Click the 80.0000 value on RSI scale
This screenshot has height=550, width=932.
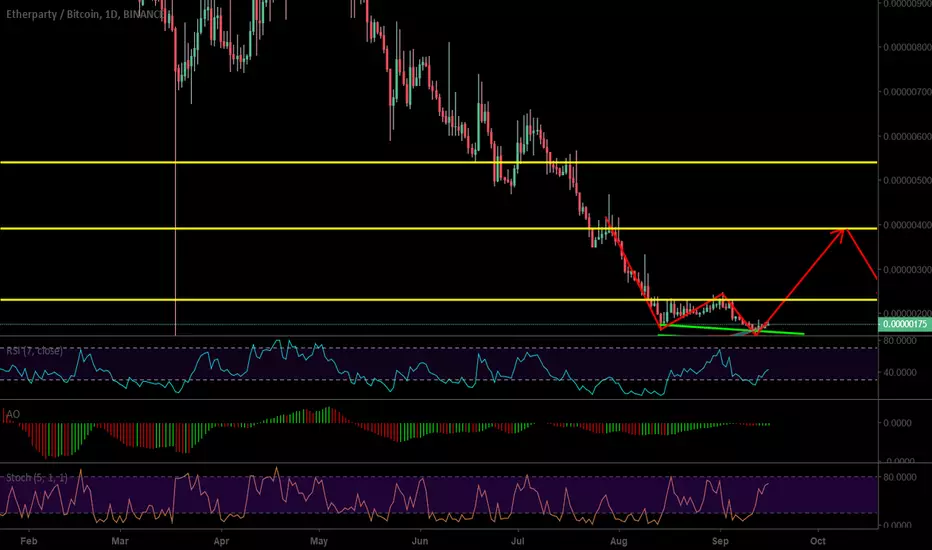click(x=899, y=341)
